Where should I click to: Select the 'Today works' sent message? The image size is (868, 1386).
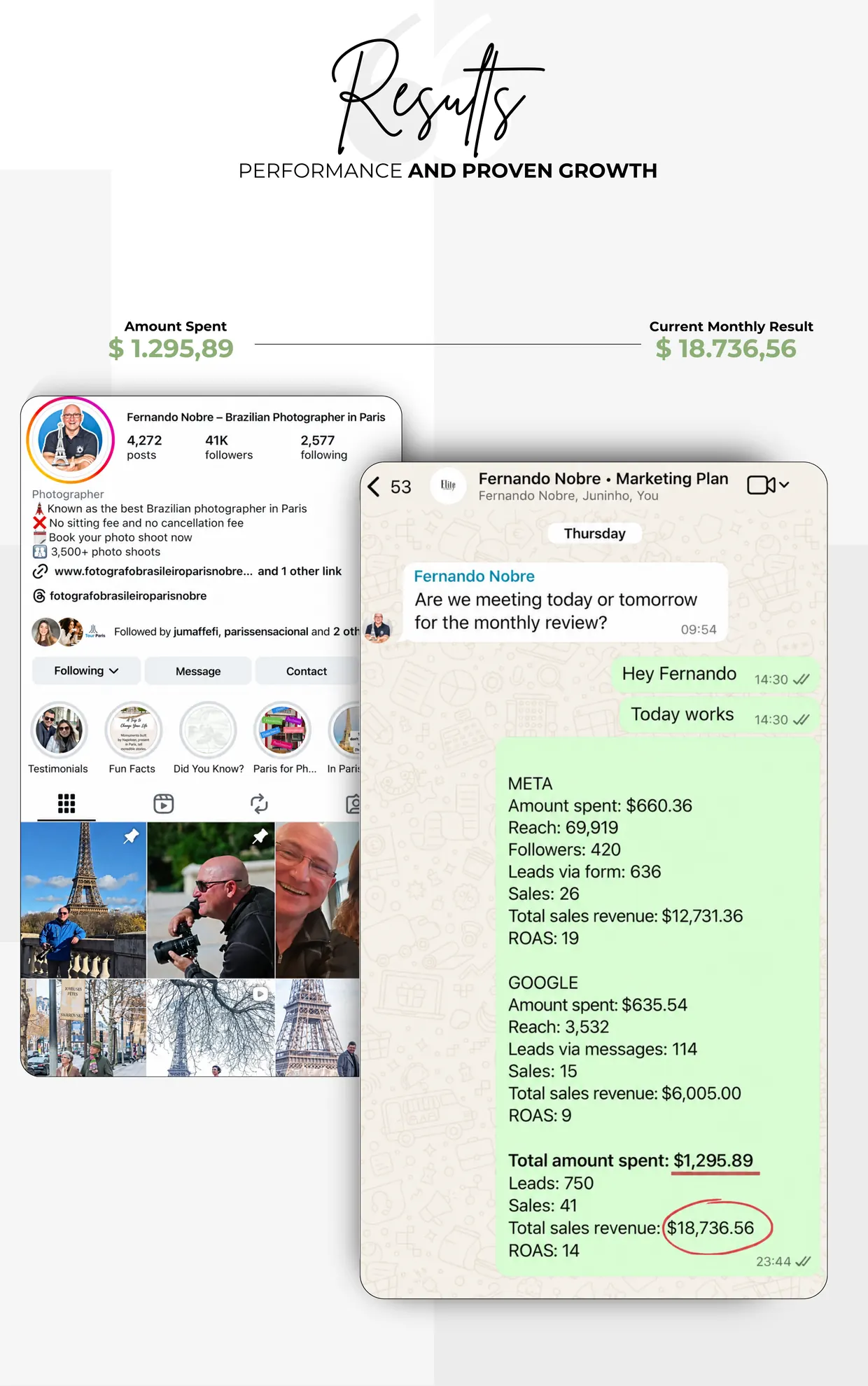[719, 715]
